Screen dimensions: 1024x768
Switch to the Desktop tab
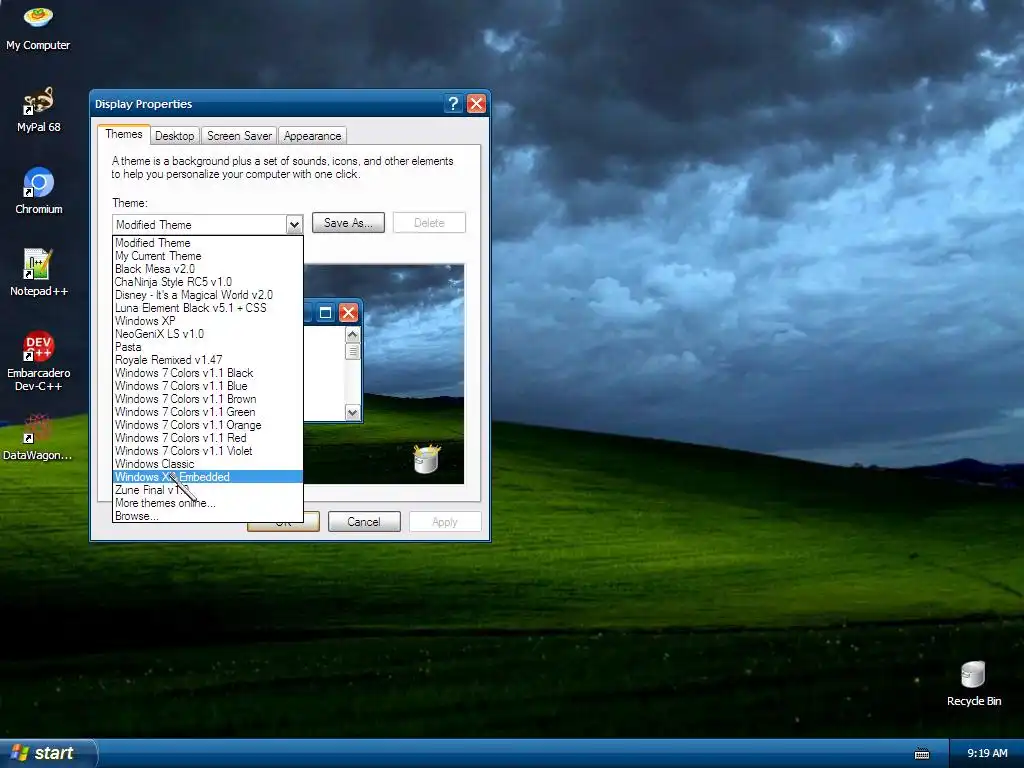tap(174, 136)
